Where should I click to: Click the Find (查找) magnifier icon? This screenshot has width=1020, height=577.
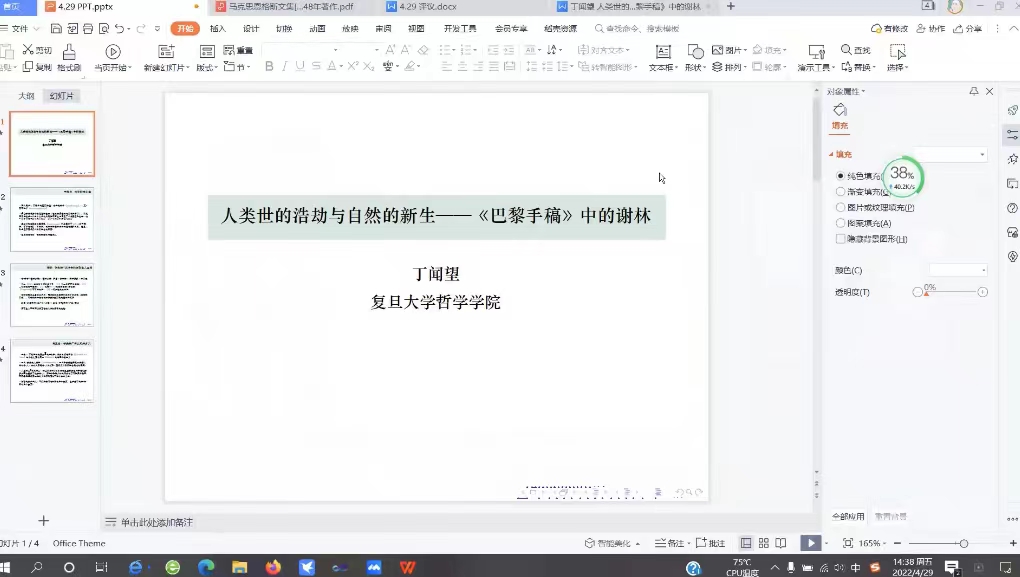click(x=849, y=50)
